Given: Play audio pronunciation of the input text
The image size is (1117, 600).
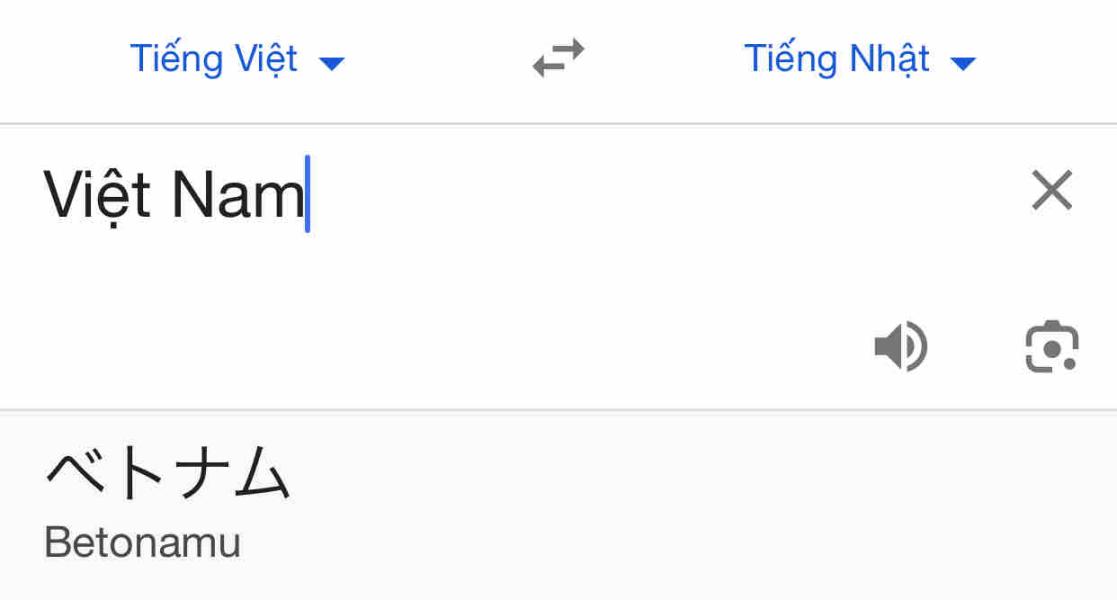Looking at the screenshot, I should coord(900,348).
